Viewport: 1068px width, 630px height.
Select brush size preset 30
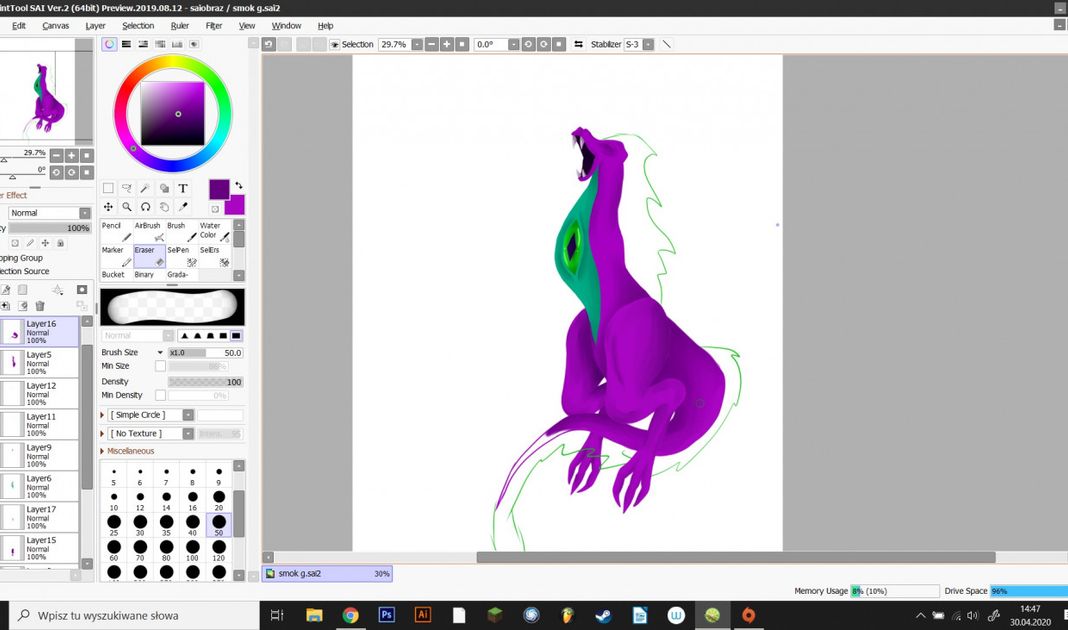pos(140,523)
